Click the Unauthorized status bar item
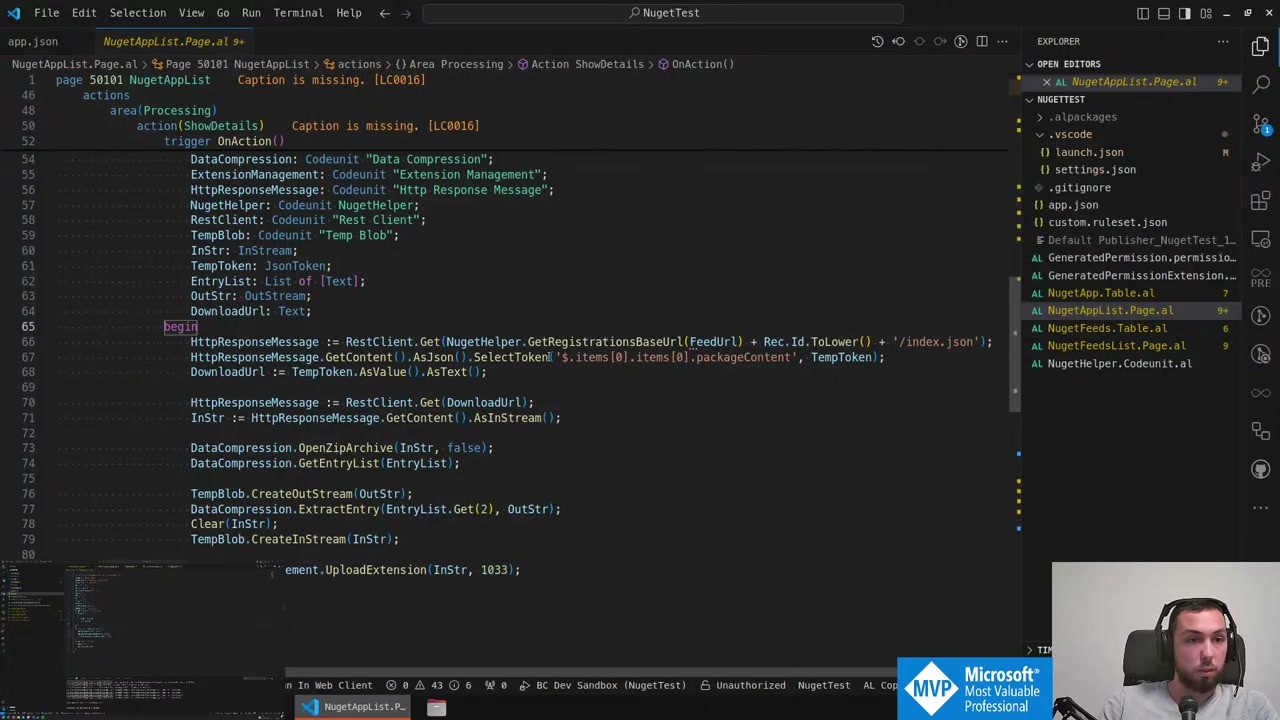Viewport: 1280px width, 720px height. coord(750,685)
